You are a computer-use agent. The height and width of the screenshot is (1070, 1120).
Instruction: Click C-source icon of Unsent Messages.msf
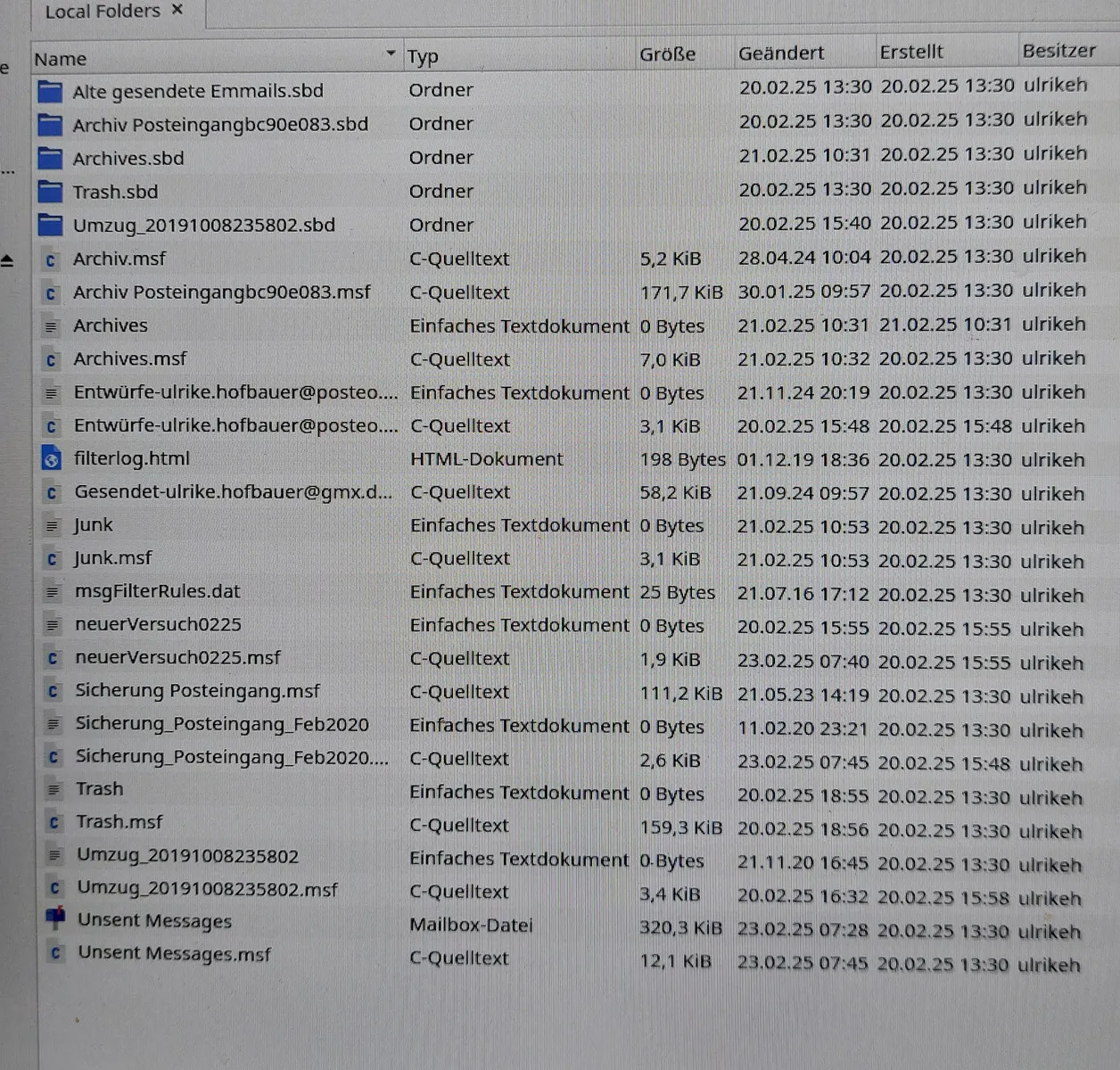(55, 953)
